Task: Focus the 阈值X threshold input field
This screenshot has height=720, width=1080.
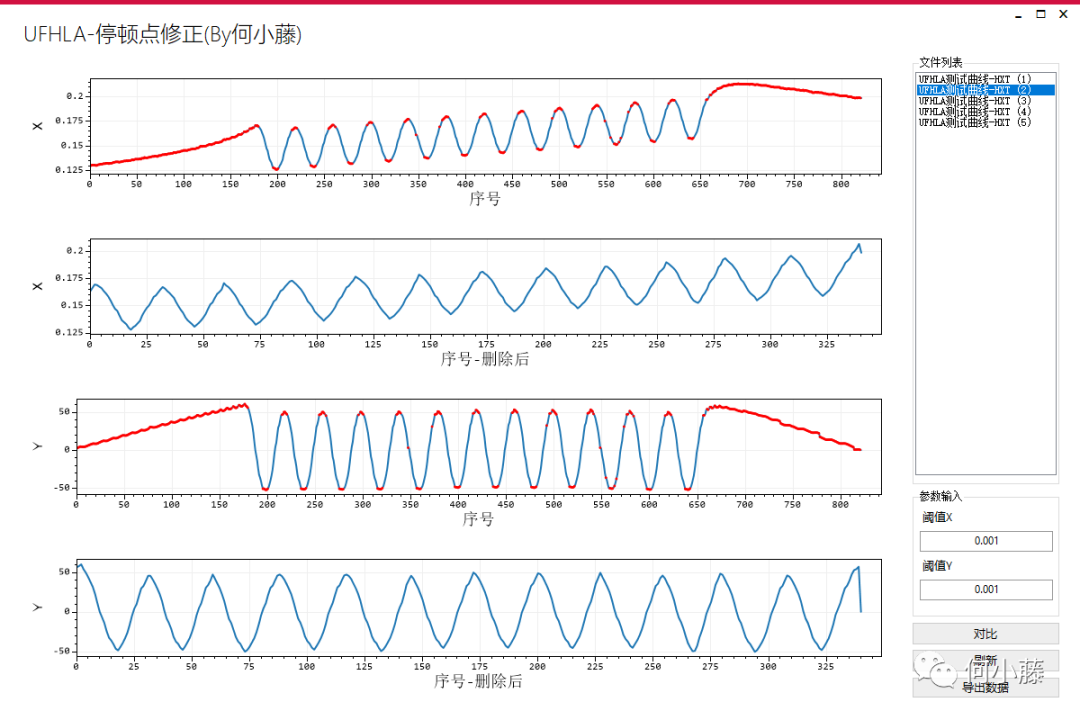Action: (986, 541)
